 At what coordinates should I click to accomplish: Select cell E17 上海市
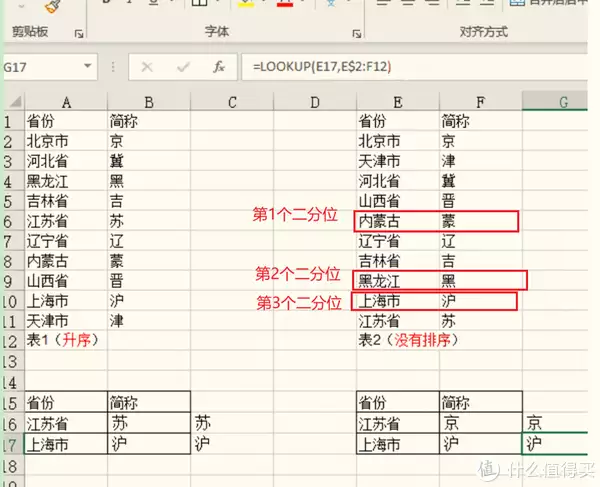click(398, 444)
